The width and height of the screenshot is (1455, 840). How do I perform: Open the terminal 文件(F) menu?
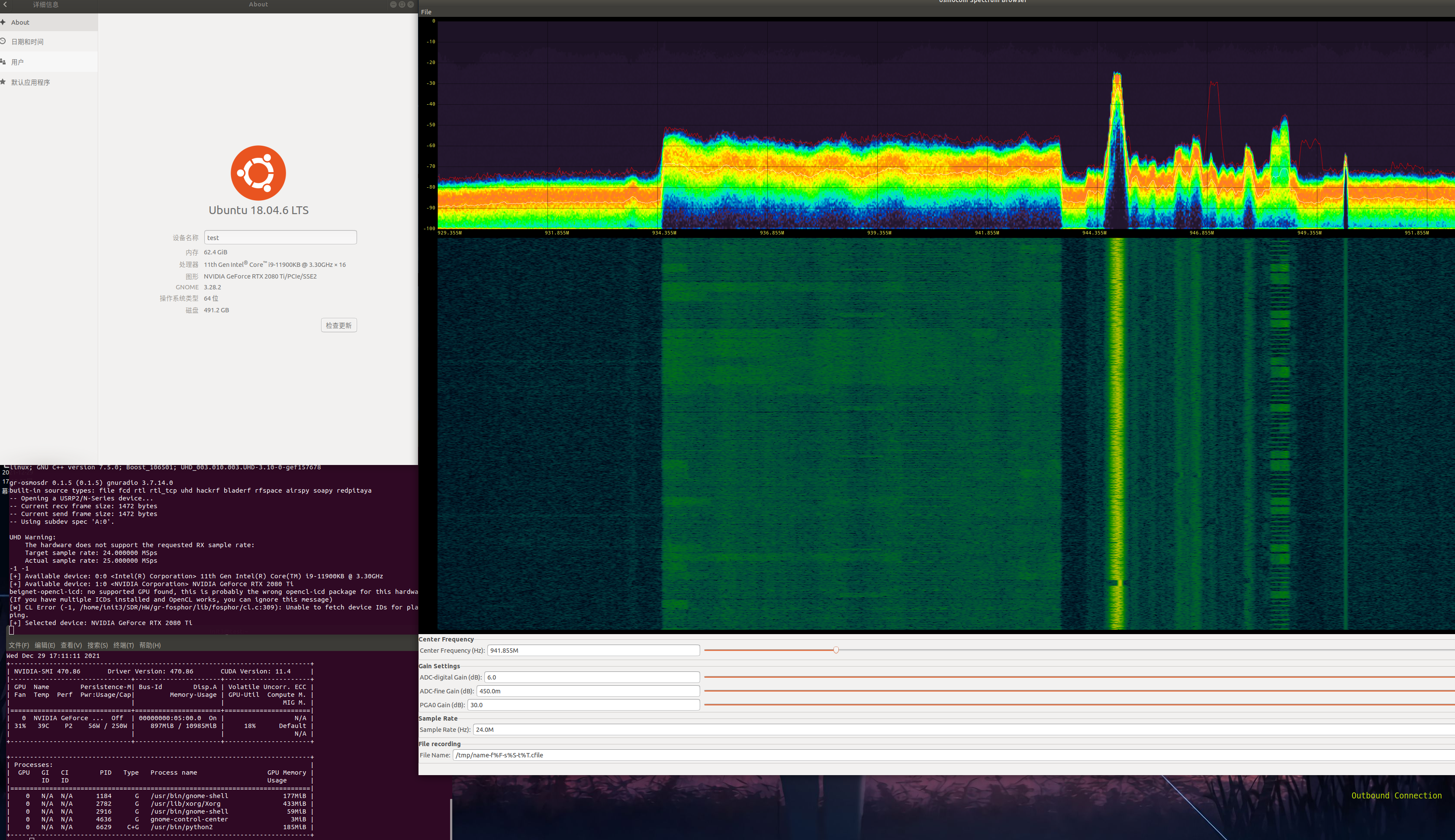(x=19, y=645)
